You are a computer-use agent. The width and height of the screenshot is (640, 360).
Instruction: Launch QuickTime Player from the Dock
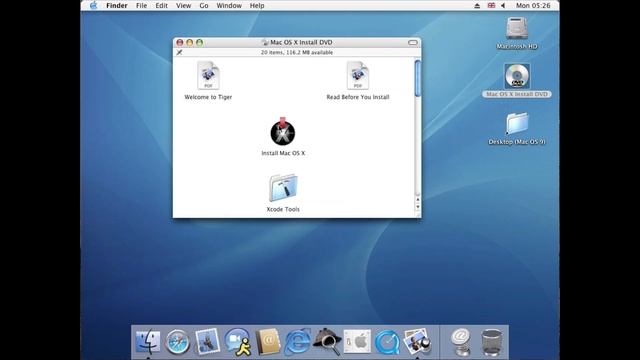[387, 342]
